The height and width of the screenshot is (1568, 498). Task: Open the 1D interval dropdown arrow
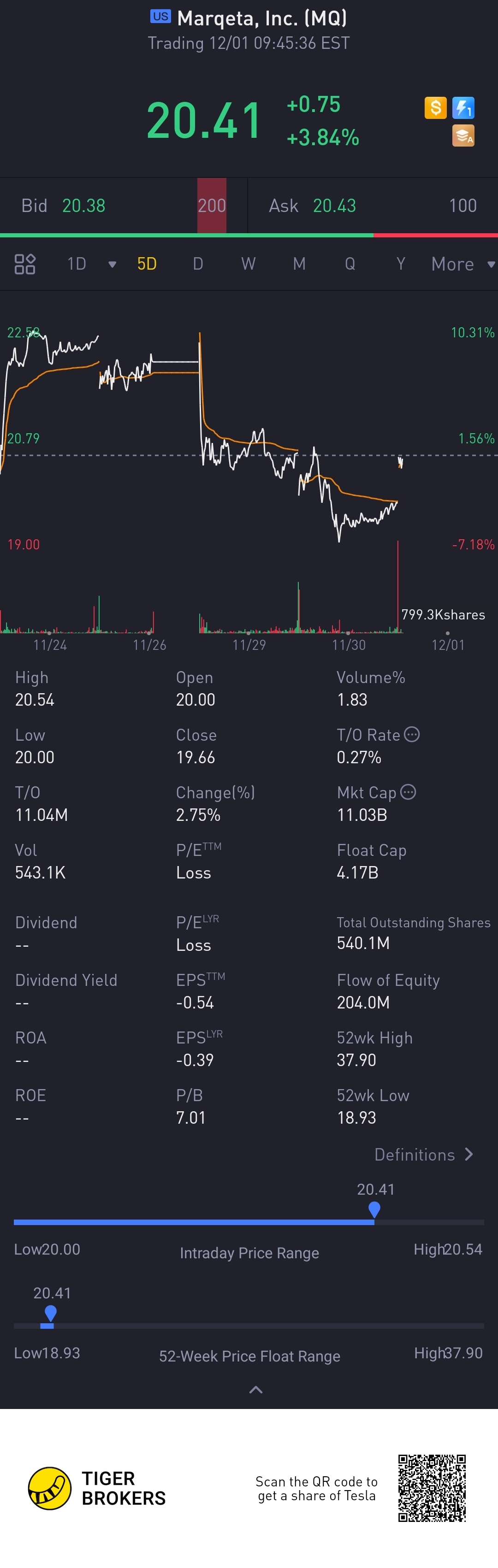(x=112, y=264)
